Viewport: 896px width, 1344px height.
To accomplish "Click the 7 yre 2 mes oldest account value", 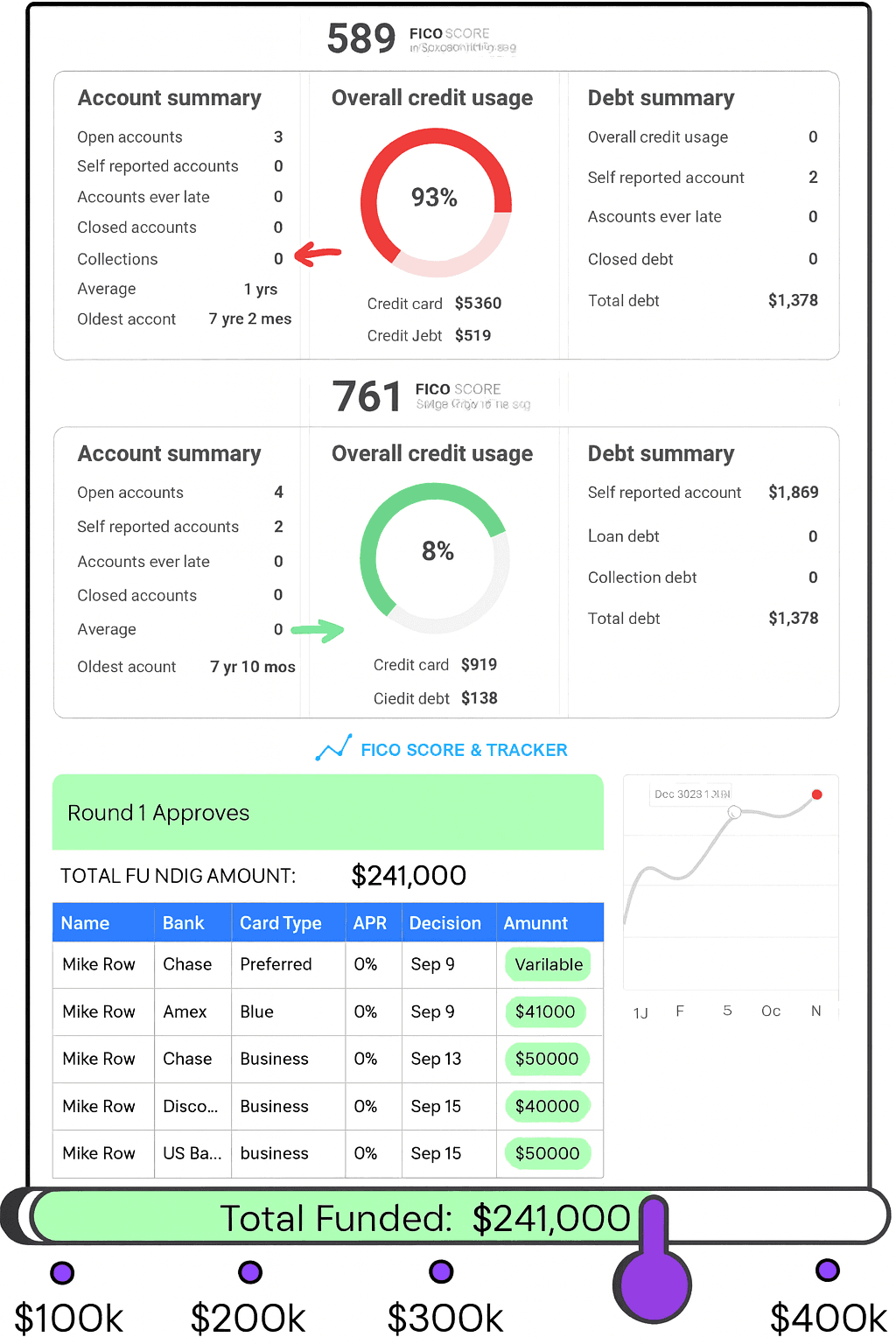I will coord(250,318).
